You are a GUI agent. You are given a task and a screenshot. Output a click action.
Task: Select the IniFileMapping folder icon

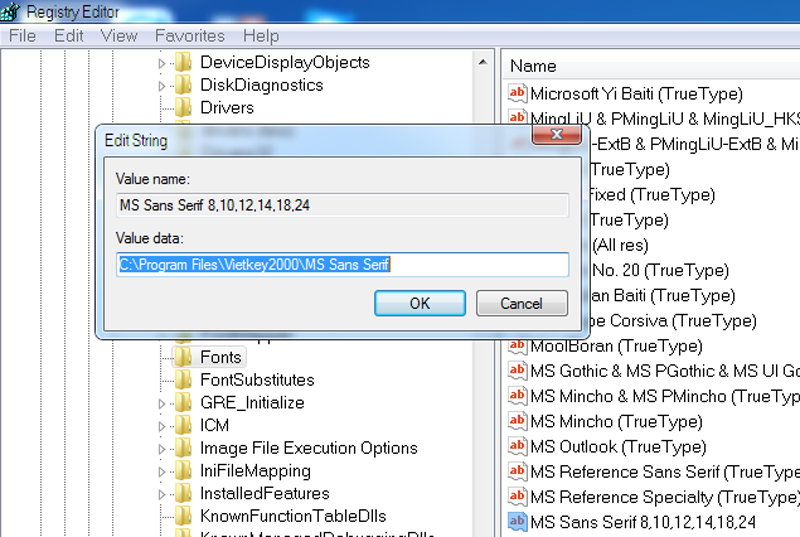tap(184, 471)
